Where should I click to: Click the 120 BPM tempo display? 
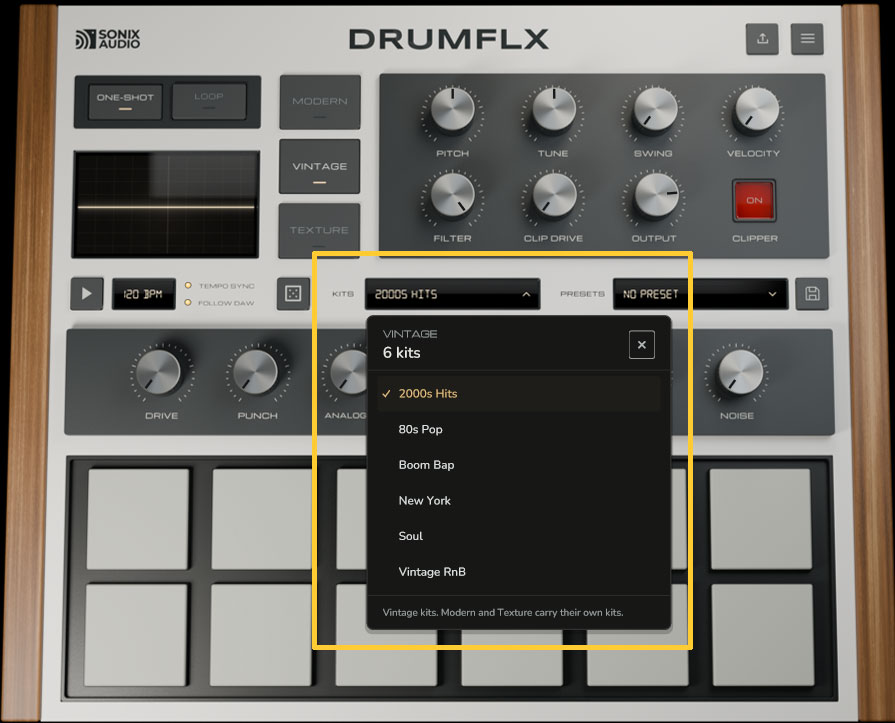(x=144, y=294)
